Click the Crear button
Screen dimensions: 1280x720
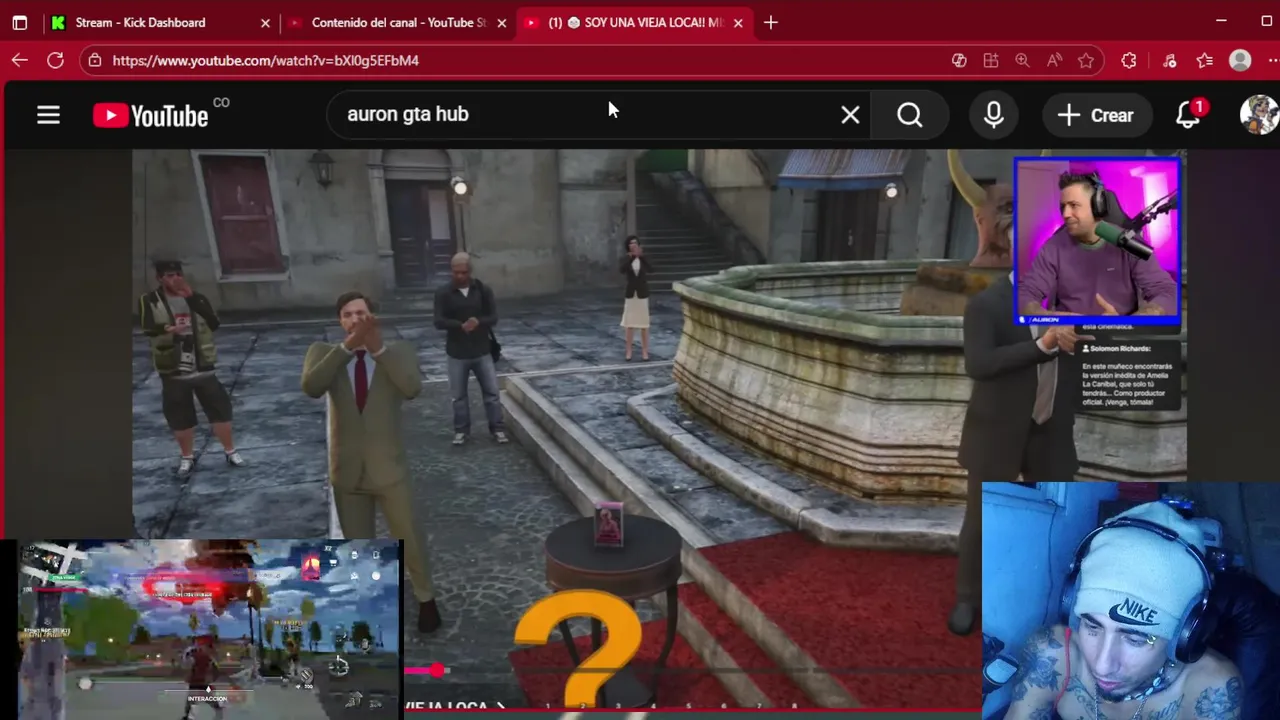click(1096, 115)
